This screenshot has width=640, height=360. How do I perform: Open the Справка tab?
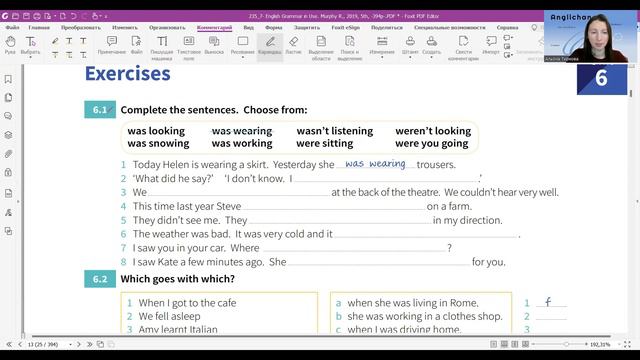(x=507, y=27)
